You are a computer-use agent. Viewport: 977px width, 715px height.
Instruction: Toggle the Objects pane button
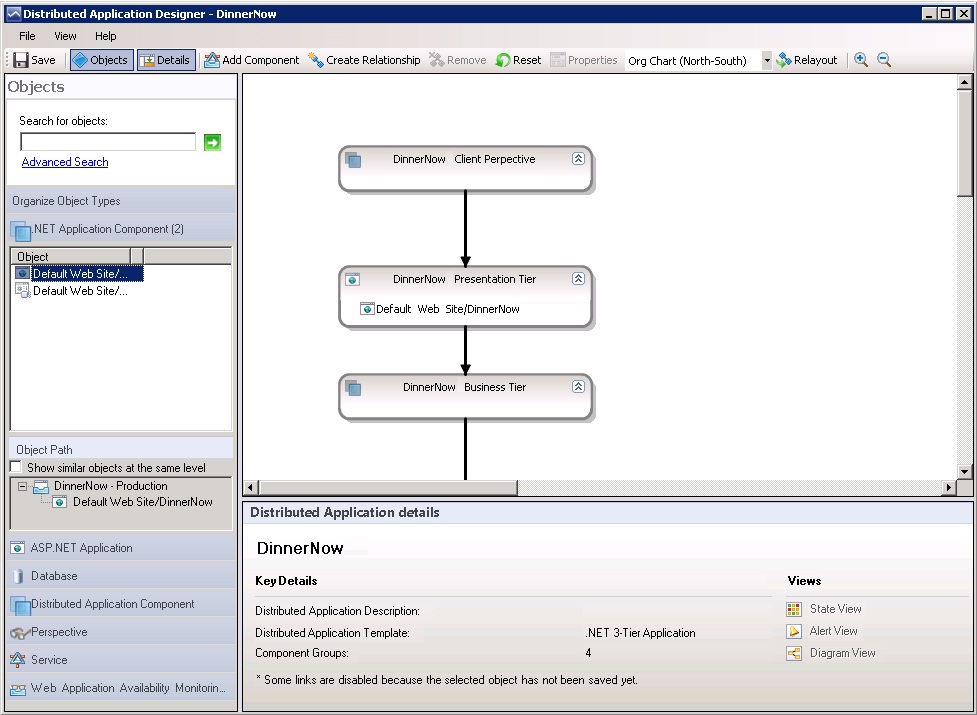coord(102,60)
